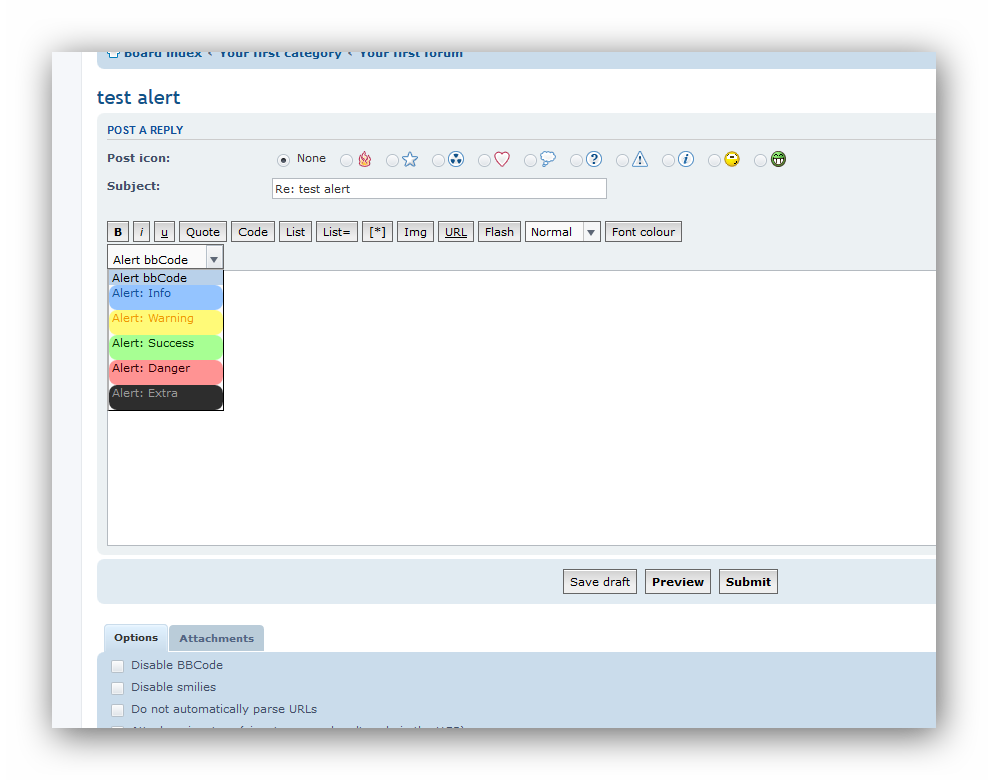Select the flame post icon
This screenshot has width=988, height=780.
click(364, 159)
